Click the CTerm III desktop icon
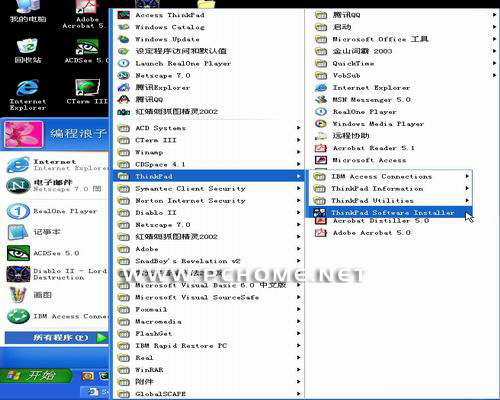 (x=87, y=87)
